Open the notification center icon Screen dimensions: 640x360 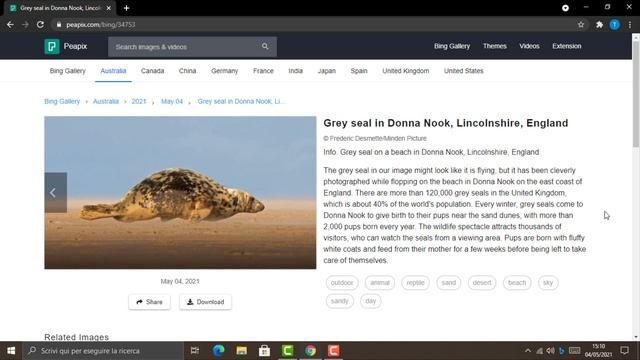(624, 351)
